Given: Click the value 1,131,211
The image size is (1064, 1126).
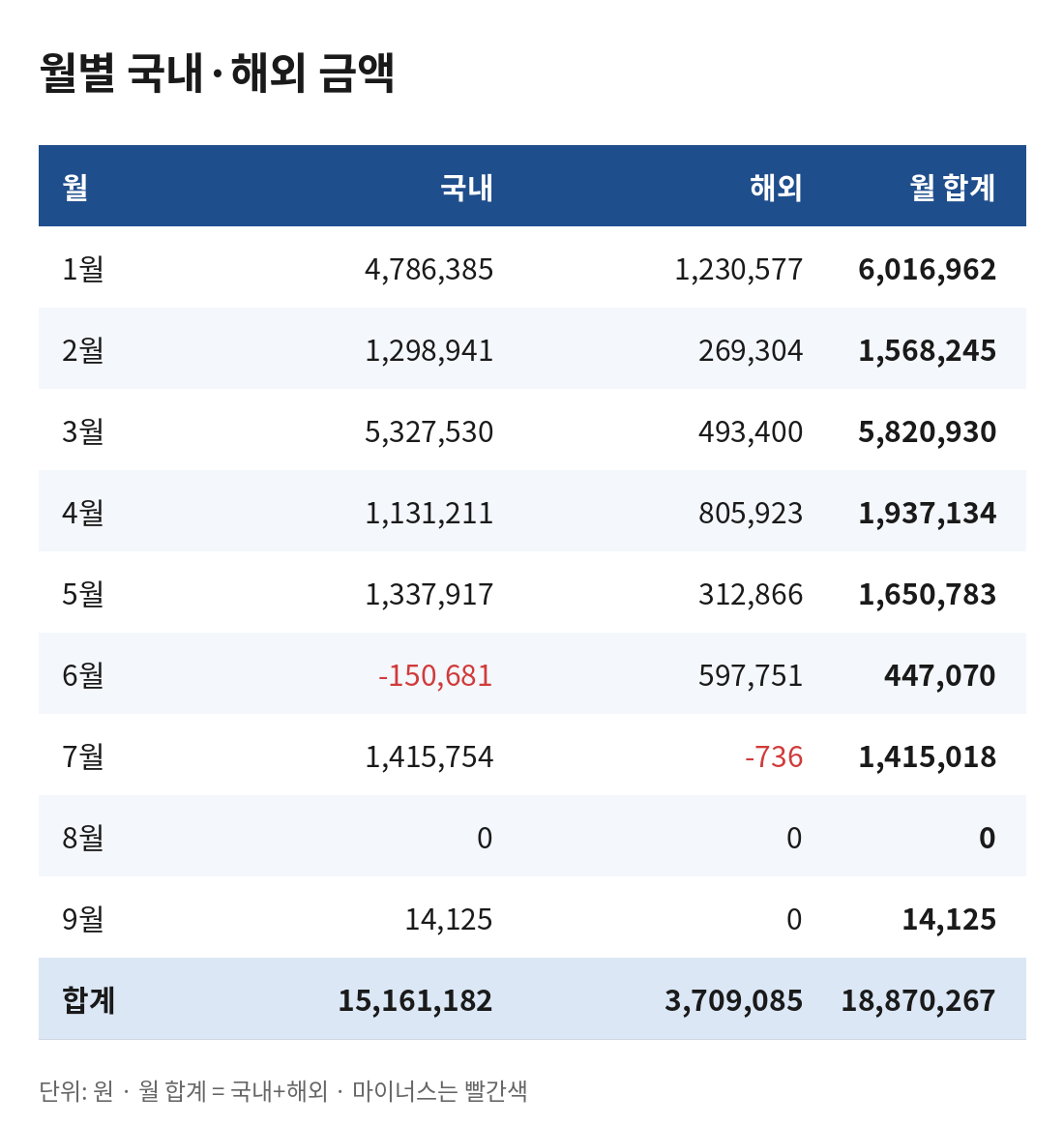Looking at the screenshot, I should click(429, 513).
